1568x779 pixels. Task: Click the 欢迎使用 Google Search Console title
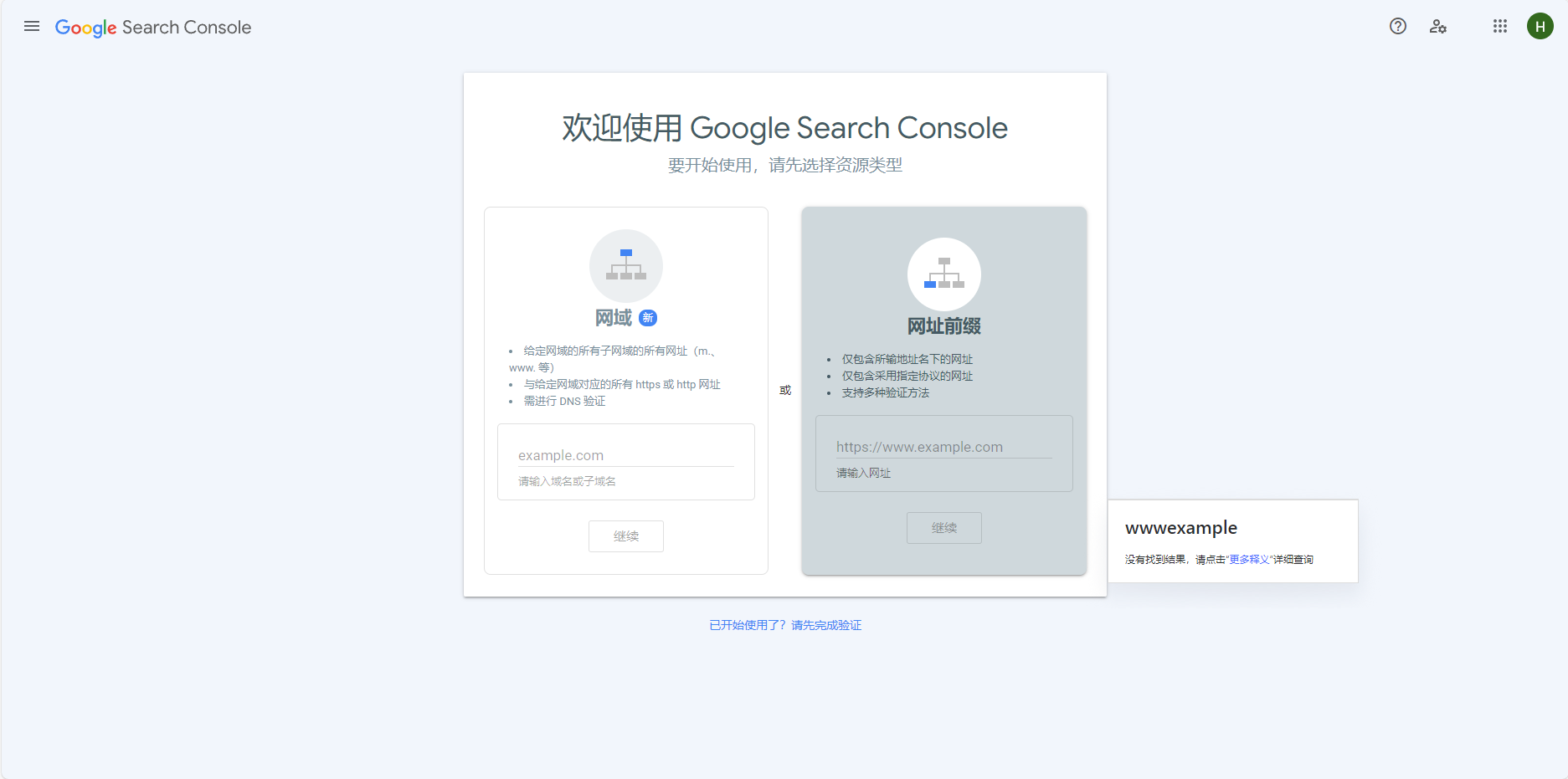(x=785, y=128)
